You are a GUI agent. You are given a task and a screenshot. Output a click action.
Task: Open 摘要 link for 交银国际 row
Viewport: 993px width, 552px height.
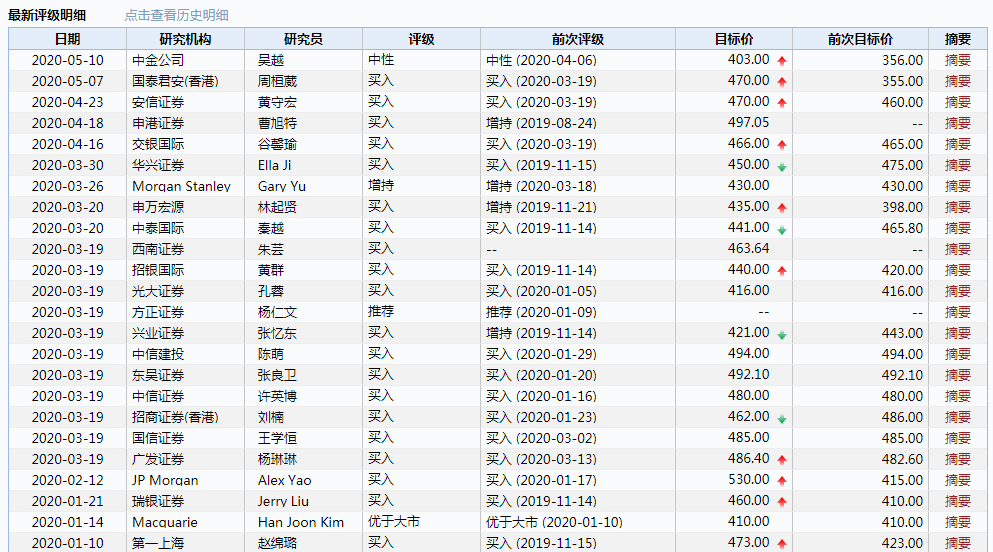pos(958,144)
